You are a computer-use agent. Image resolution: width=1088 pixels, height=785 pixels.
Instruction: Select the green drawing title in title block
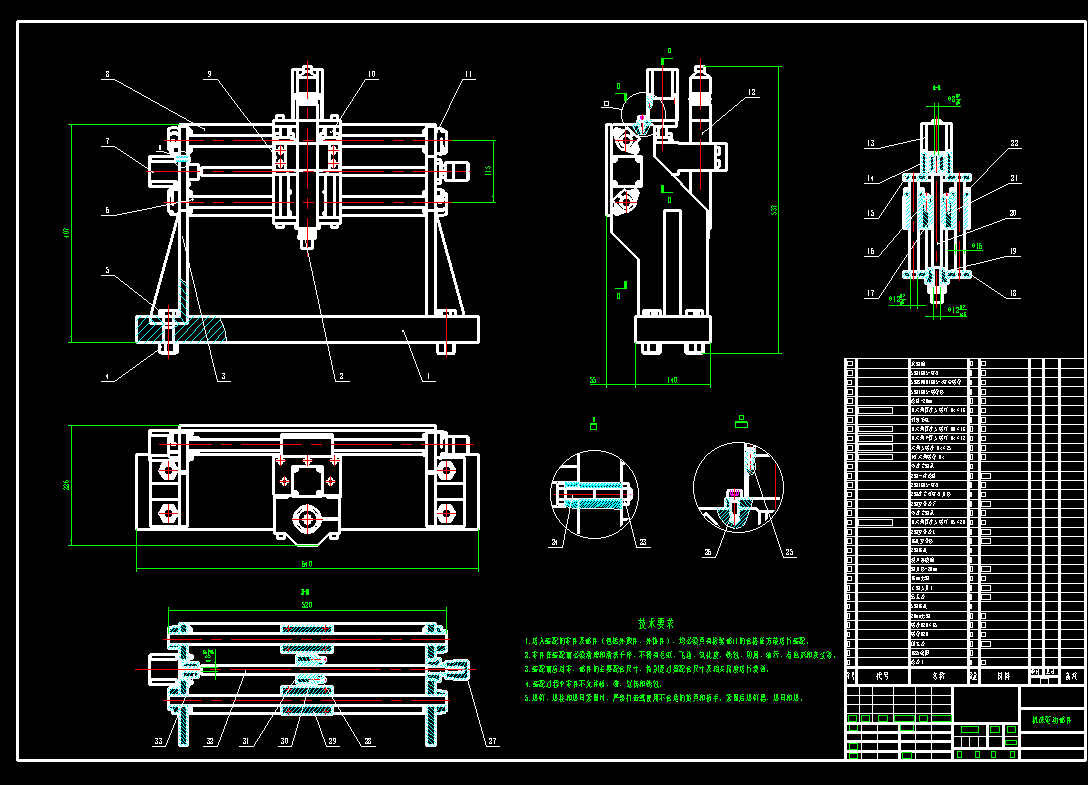tap(1051, 720)
